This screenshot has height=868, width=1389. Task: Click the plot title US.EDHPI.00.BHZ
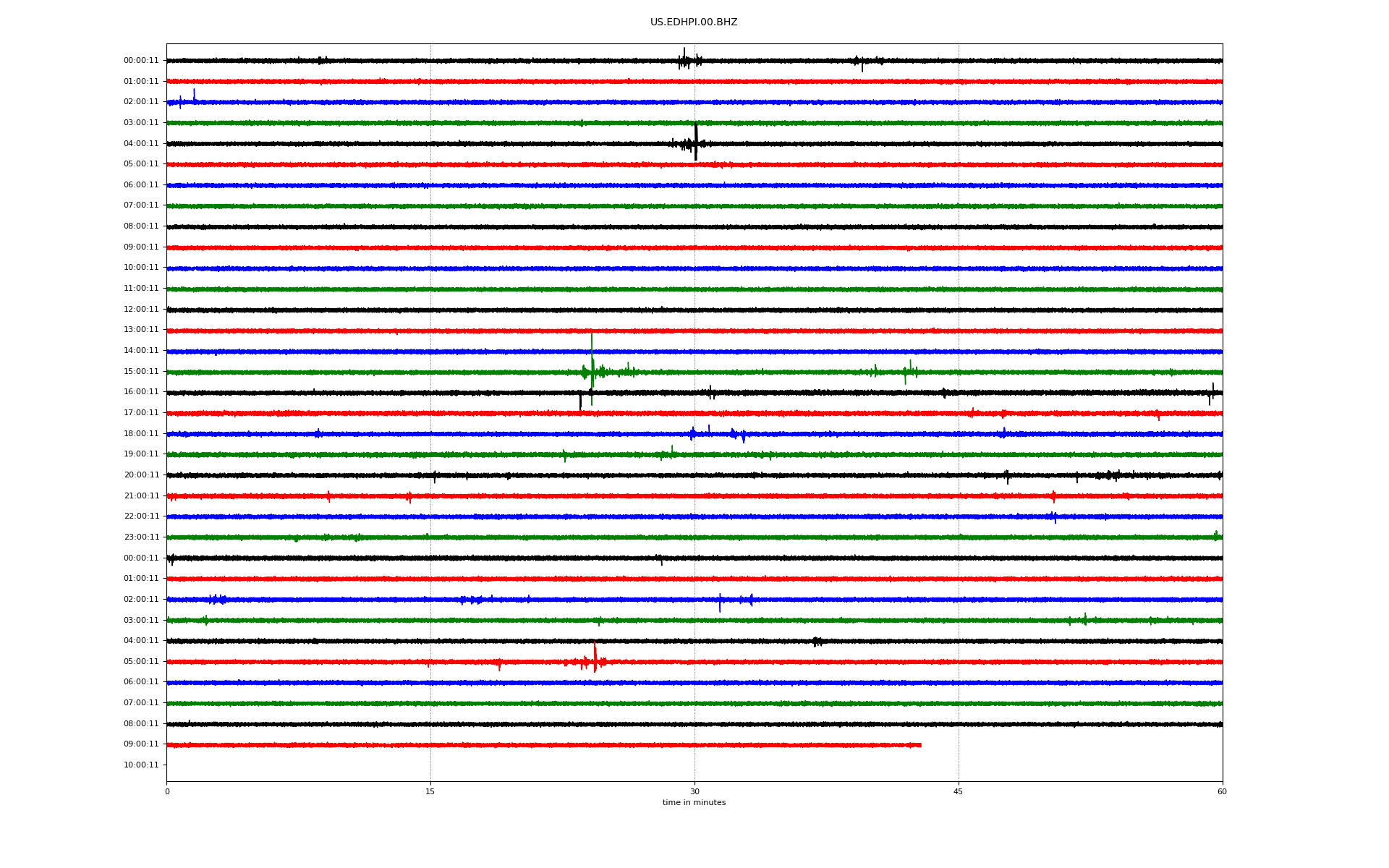pos(693,22)
